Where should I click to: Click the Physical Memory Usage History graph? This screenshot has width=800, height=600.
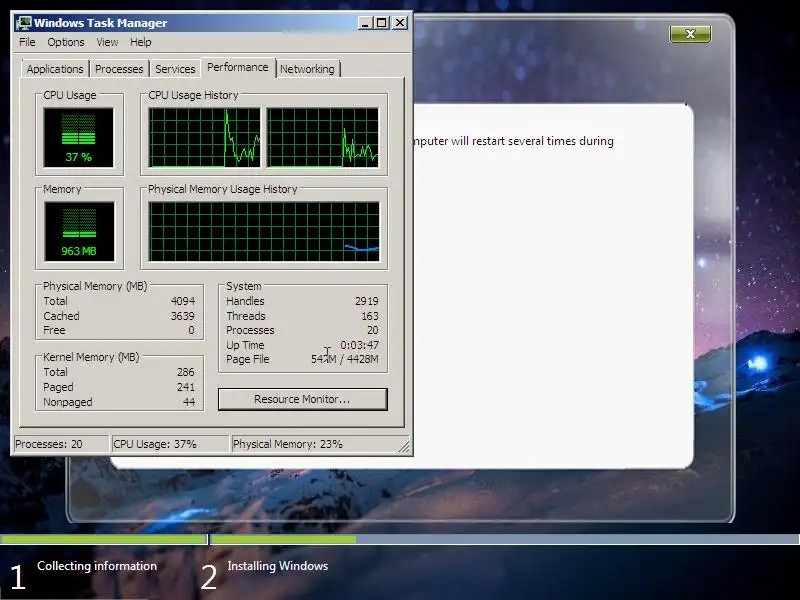(x=264, y=231)
